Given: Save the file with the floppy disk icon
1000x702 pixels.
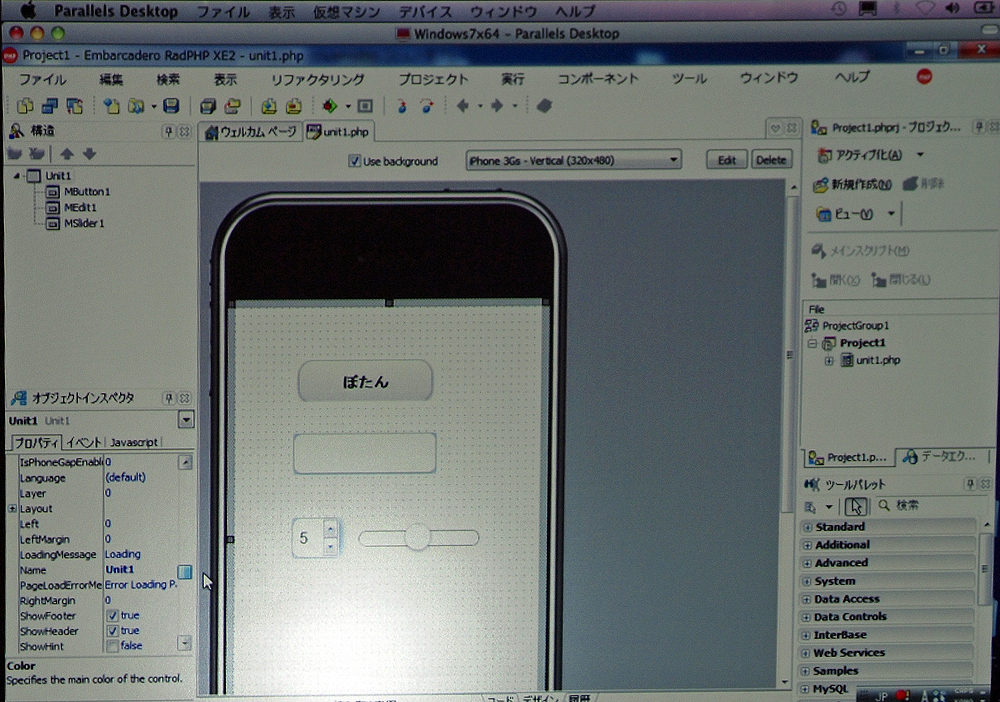Looking at the screenshot, I should [x=171, y=106].
